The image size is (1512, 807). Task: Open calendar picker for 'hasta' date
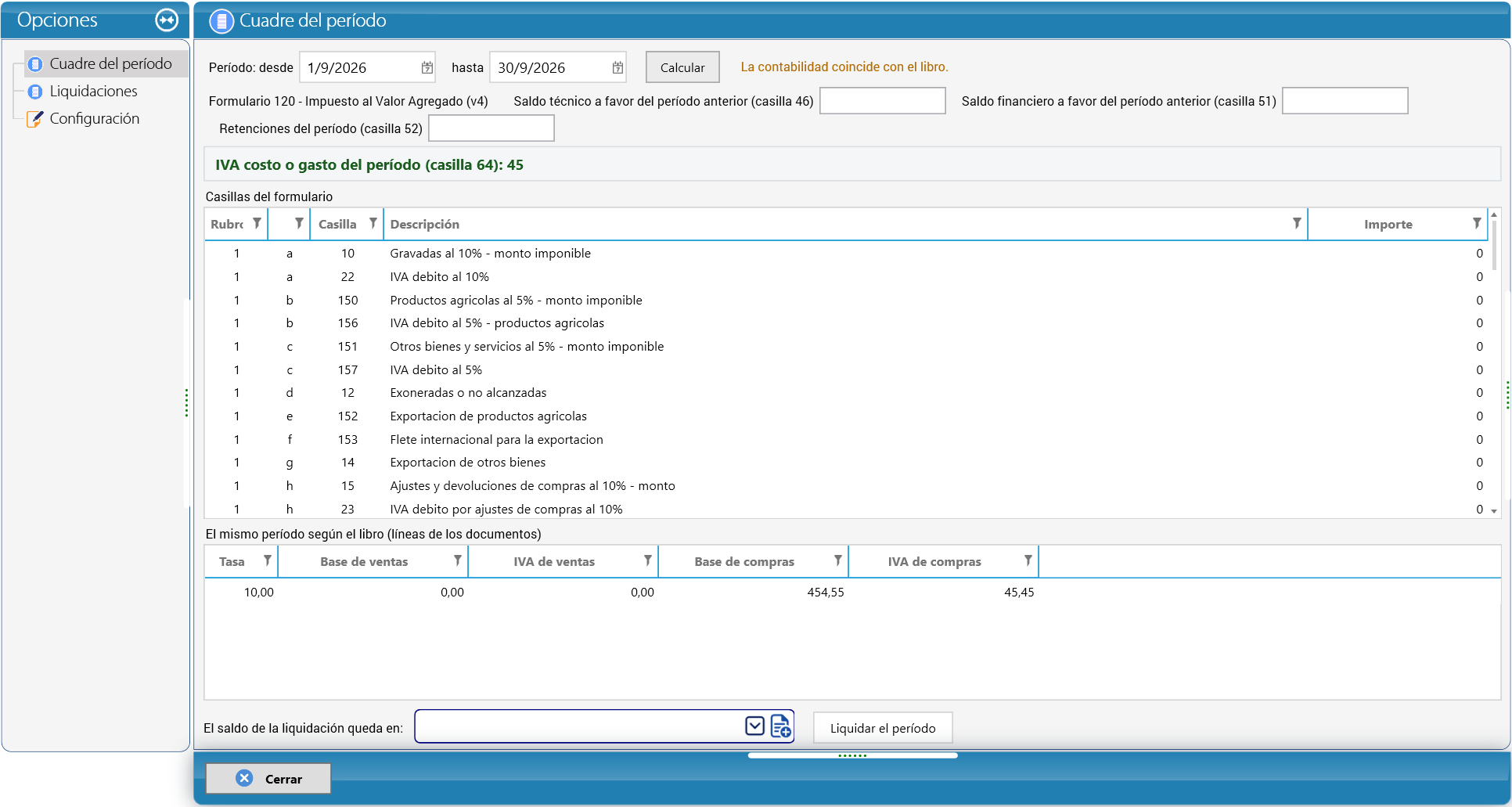[617, 68]
